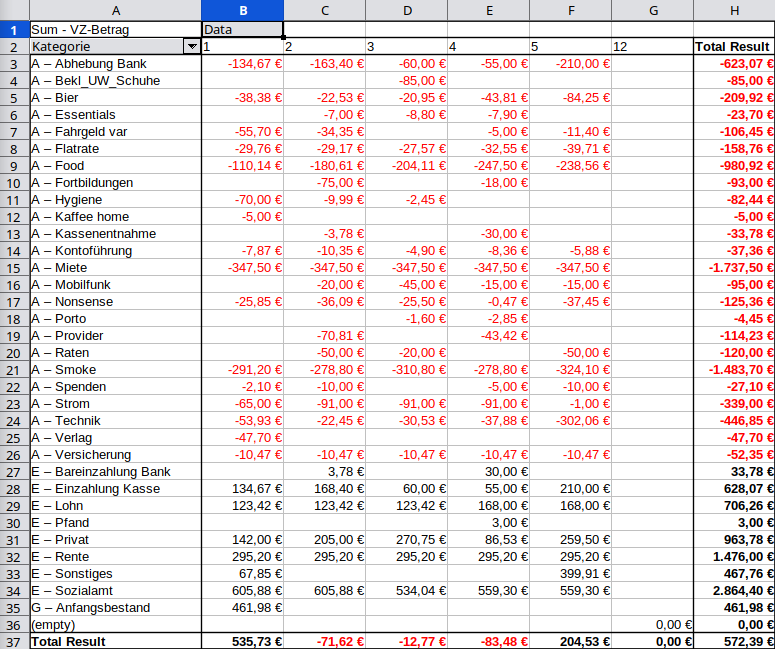Select the A – Miete category cell
This screenshot has width=775, height=649.
(x=115, y=268)
